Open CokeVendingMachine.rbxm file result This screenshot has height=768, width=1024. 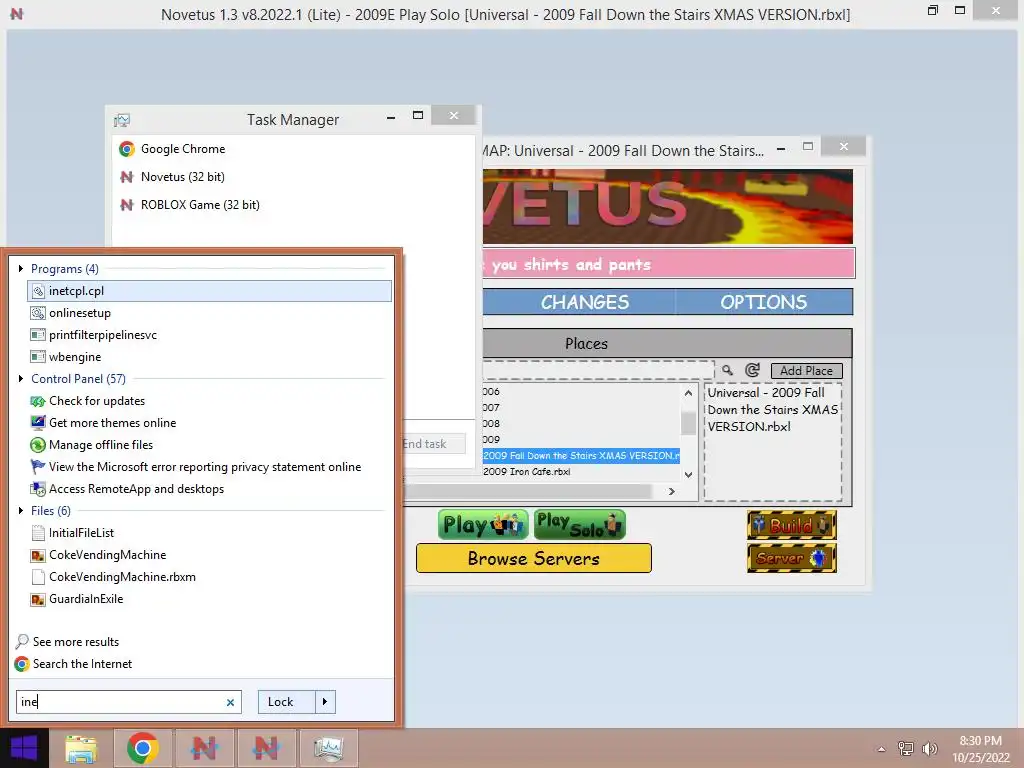122,577
